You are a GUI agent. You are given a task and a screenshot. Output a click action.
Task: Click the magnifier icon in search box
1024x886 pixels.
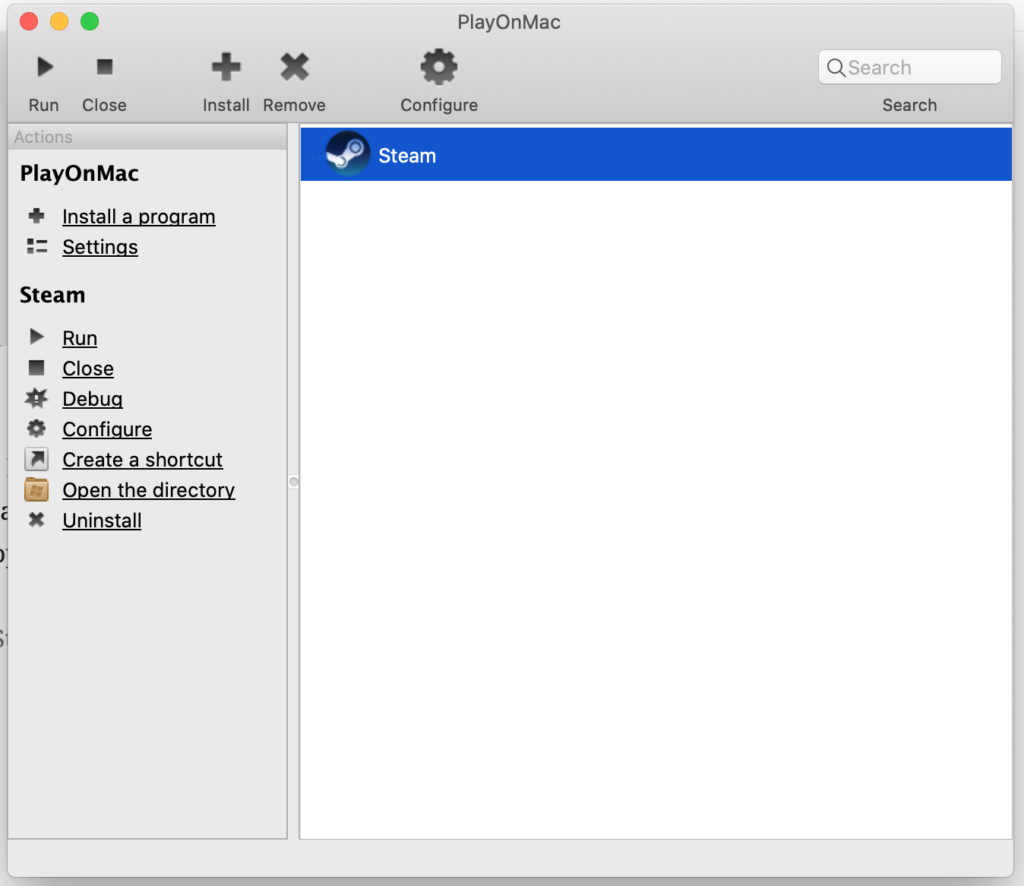click(x=835, y=67)
